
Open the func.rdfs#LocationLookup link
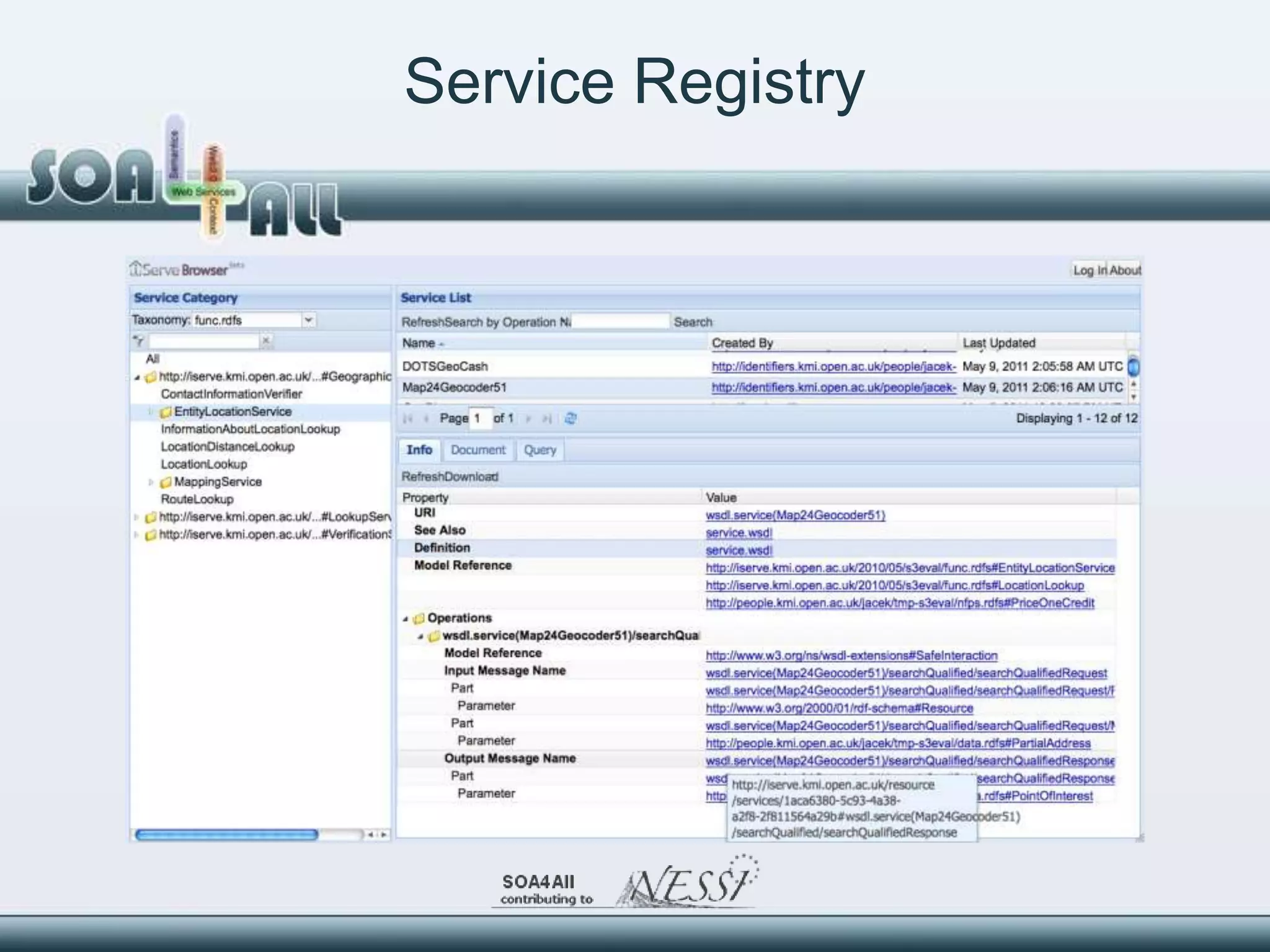point(895,586)
